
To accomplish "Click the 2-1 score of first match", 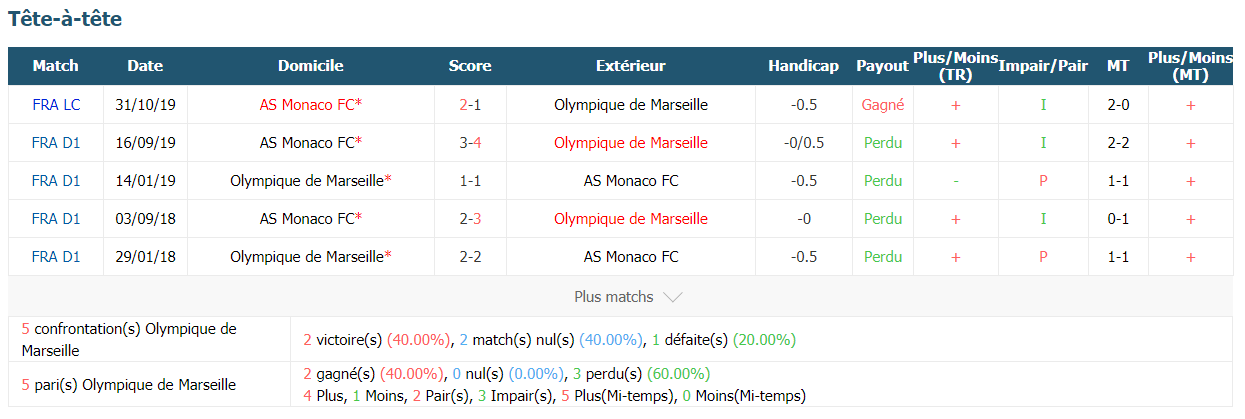I will tap(470, 104).
